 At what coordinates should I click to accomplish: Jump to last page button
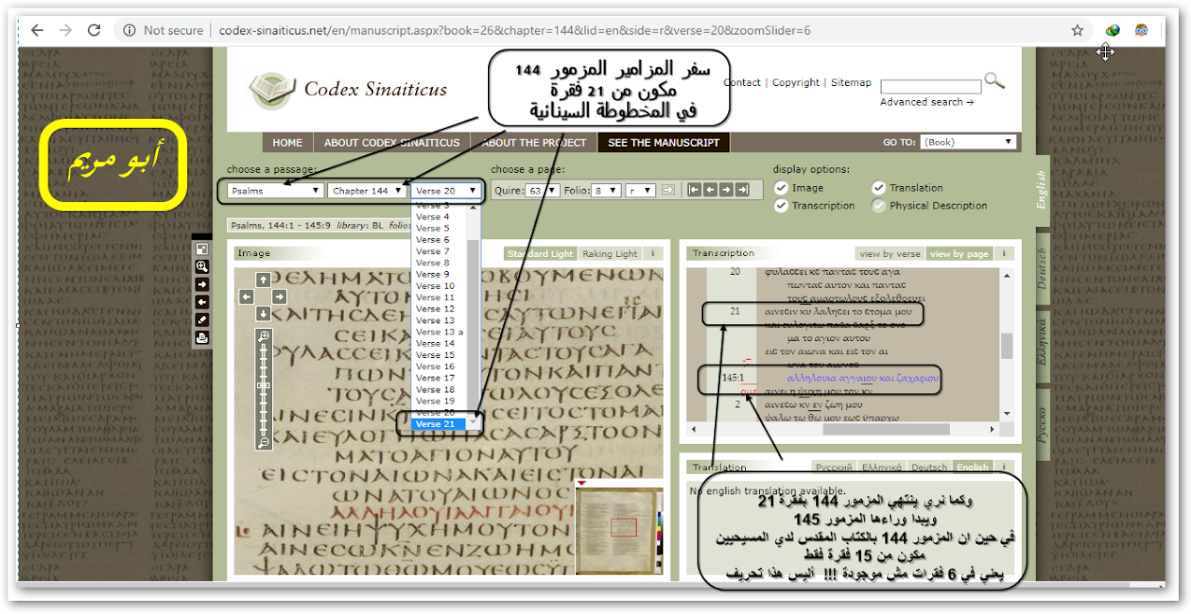[742, 190]
